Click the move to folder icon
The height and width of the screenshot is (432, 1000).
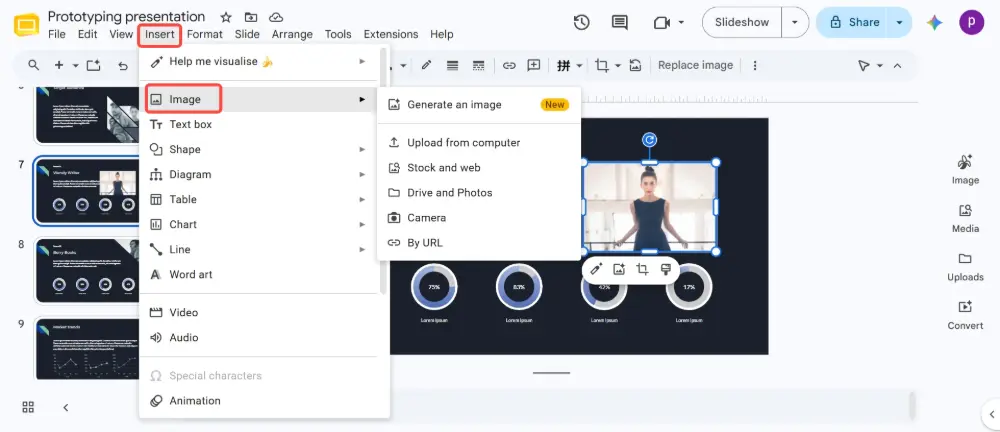(x=251, y=17)
